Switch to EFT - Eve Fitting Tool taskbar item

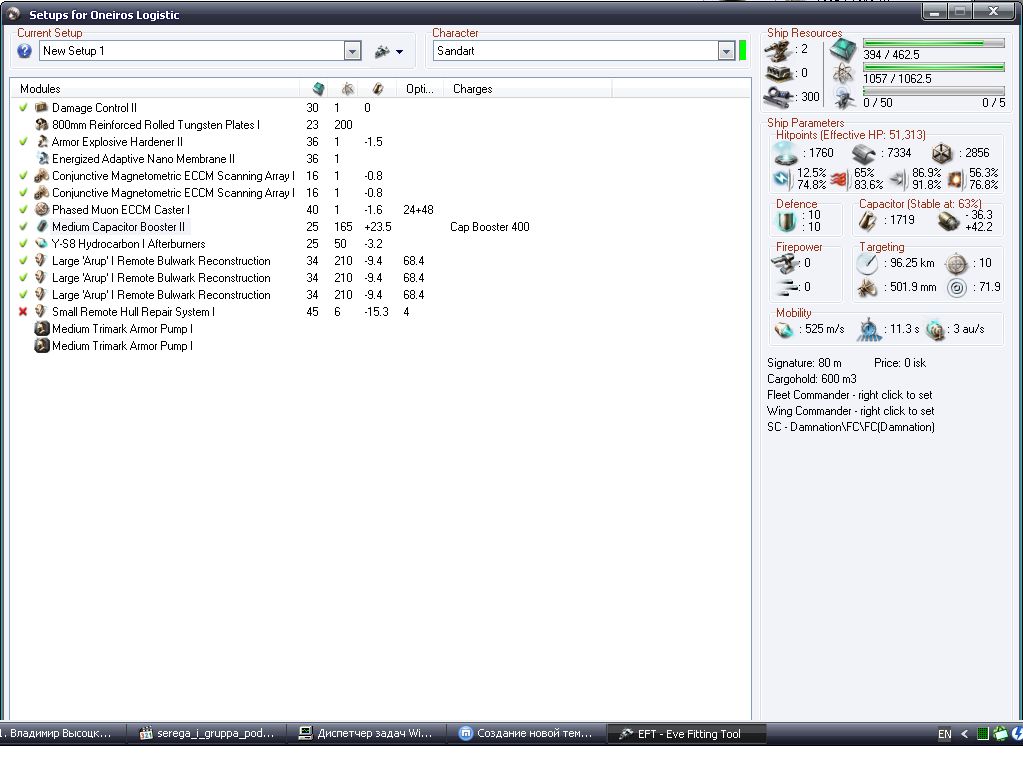685,733
